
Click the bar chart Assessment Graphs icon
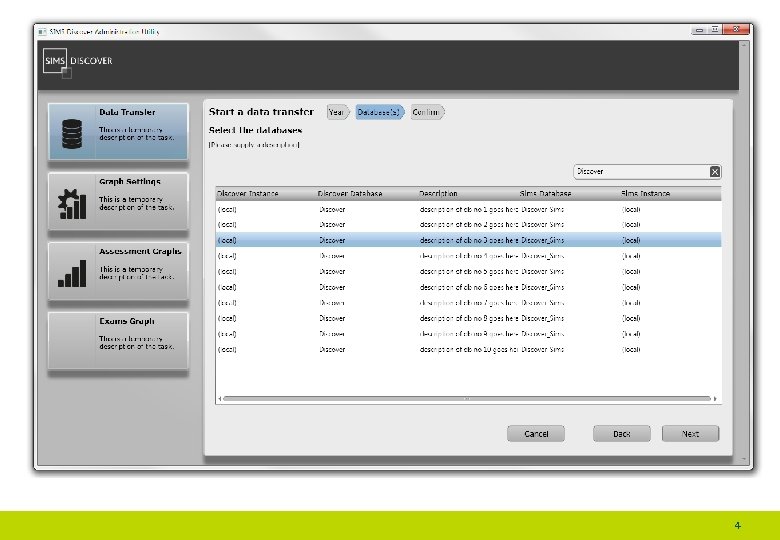click(72, 273)
